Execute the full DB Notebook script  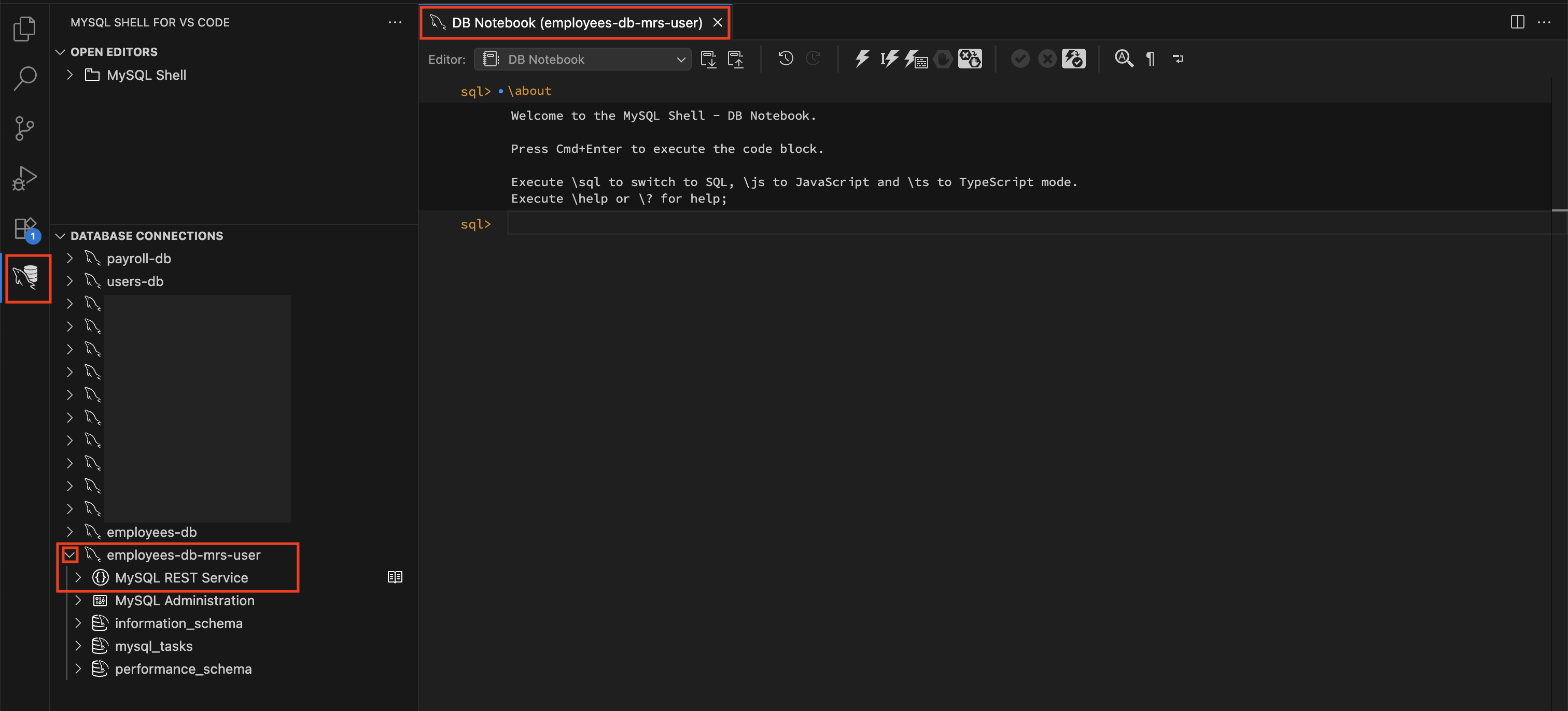tap(862, 59)
